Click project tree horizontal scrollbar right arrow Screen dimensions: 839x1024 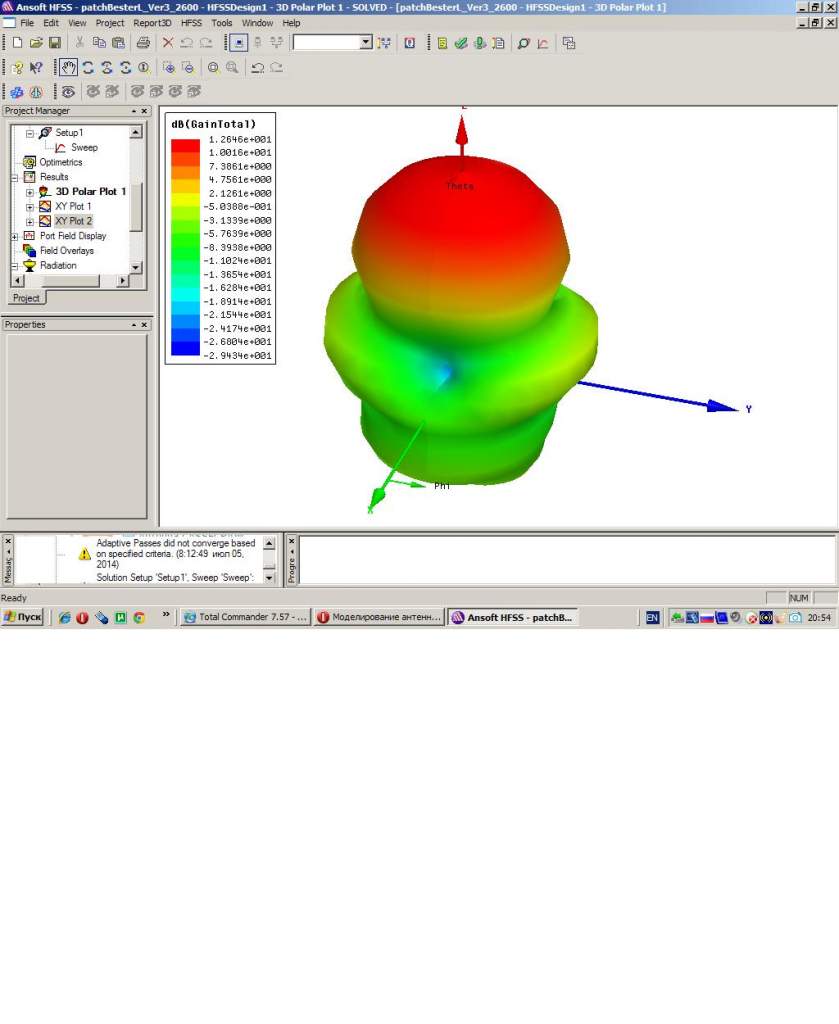click(x=122, y=281)
